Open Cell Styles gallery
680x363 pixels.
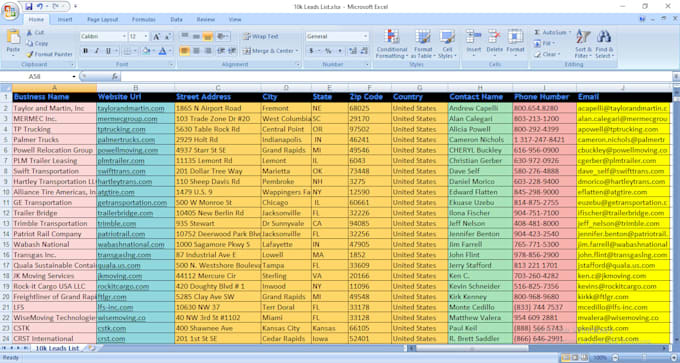[447, 44]
